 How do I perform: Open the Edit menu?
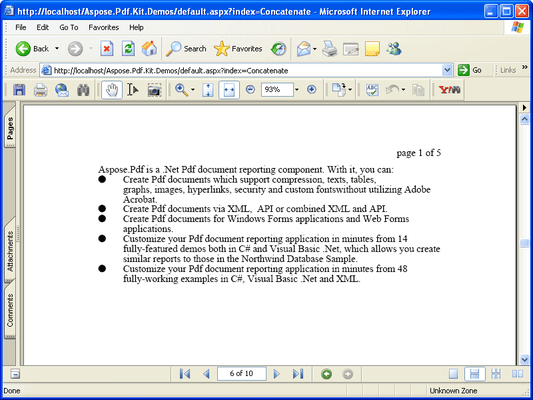(x=42, y=27)
